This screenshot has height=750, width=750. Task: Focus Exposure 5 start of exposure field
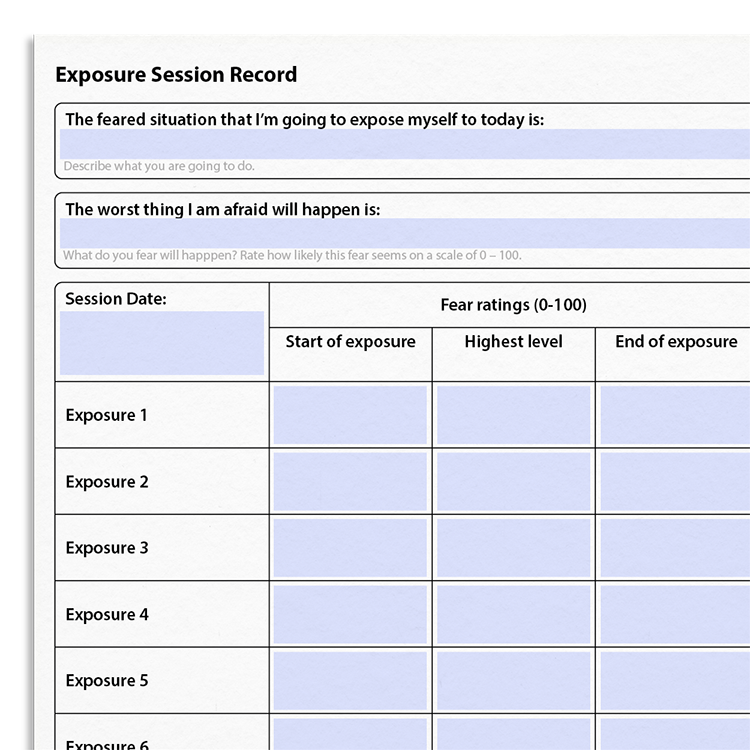350,680
